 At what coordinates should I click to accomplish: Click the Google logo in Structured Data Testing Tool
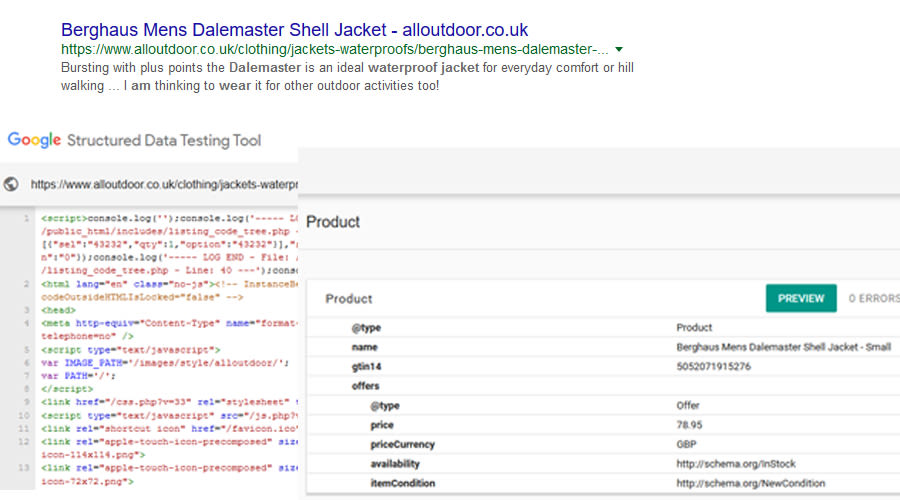[34, 140]
